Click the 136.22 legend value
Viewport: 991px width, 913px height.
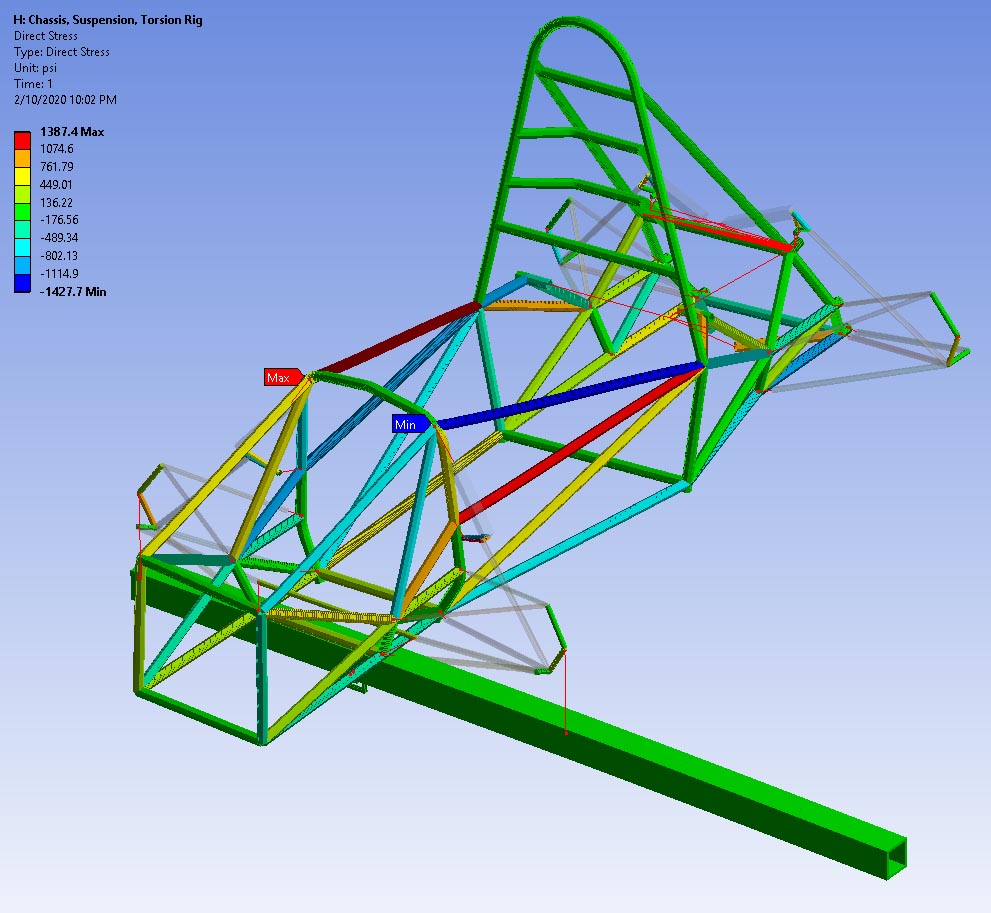(56, 202)
